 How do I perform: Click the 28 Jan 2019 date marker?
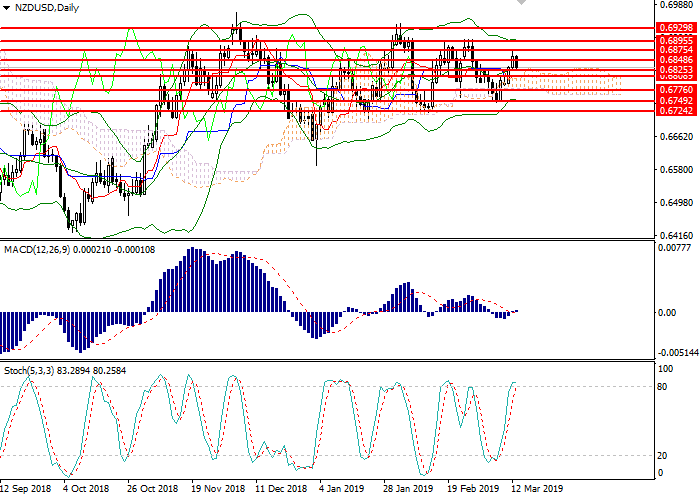tap(409, 490)
